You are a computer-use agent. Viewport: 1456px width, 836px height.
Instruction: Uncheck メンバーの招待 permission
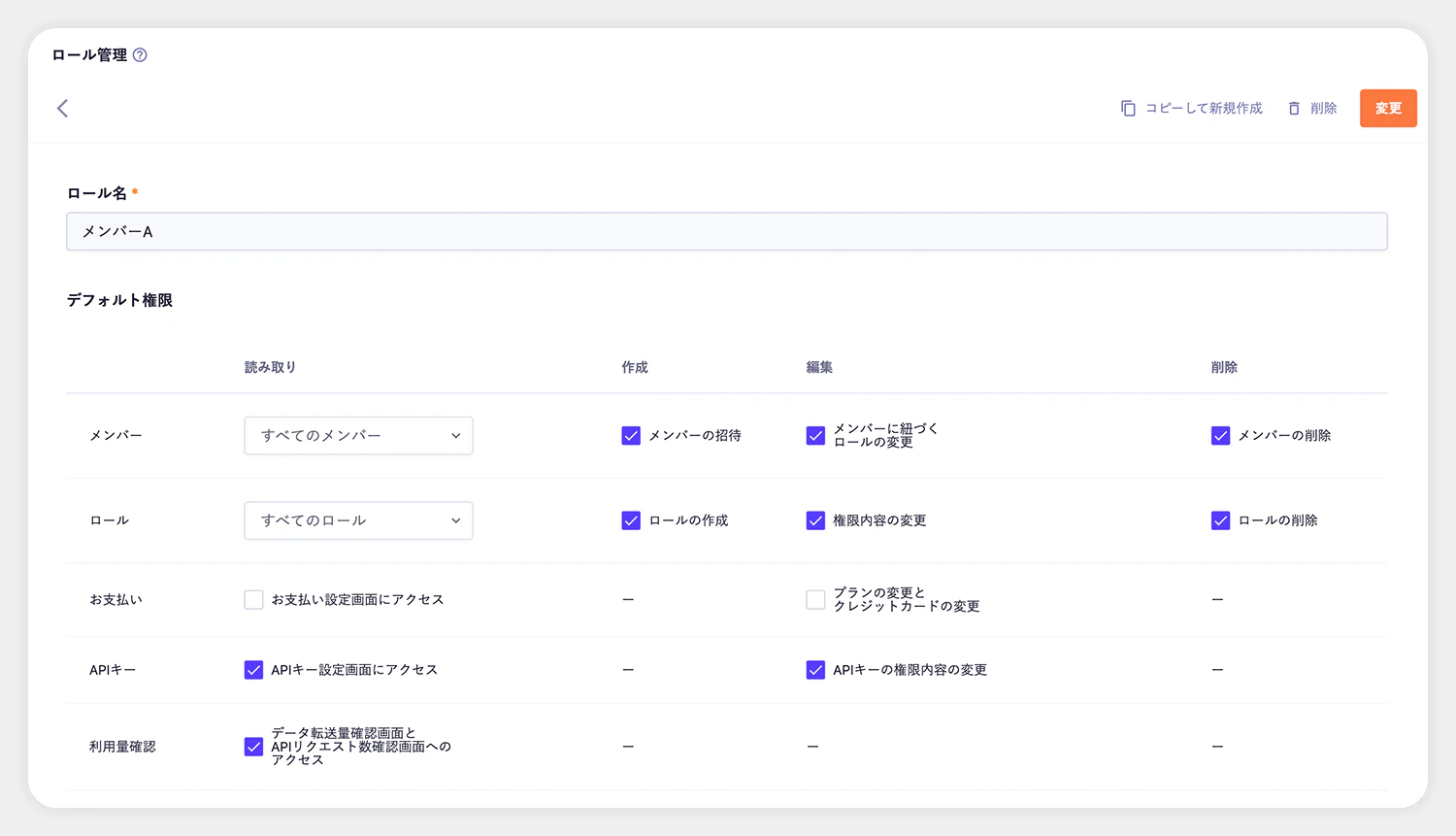pyautogui.click(x=631, y=435)
